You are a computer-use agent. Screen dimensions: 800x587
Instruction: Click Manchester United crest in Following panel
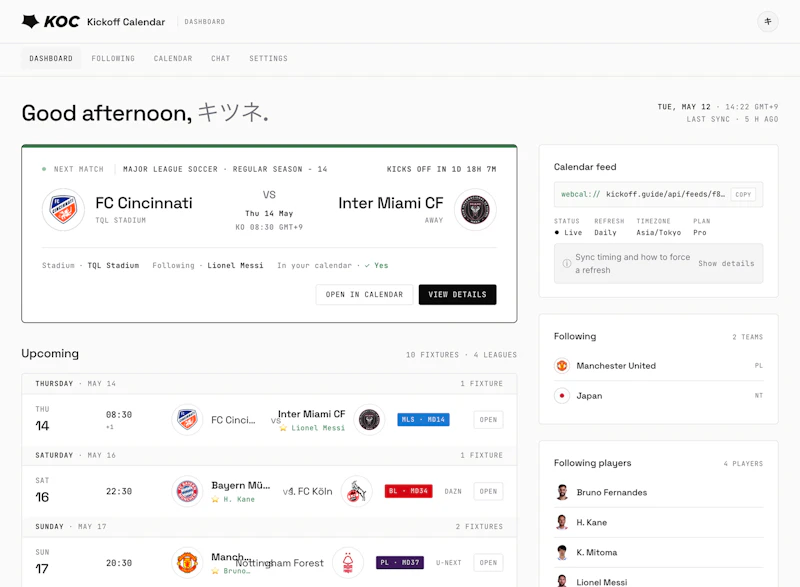pos(562,366)
